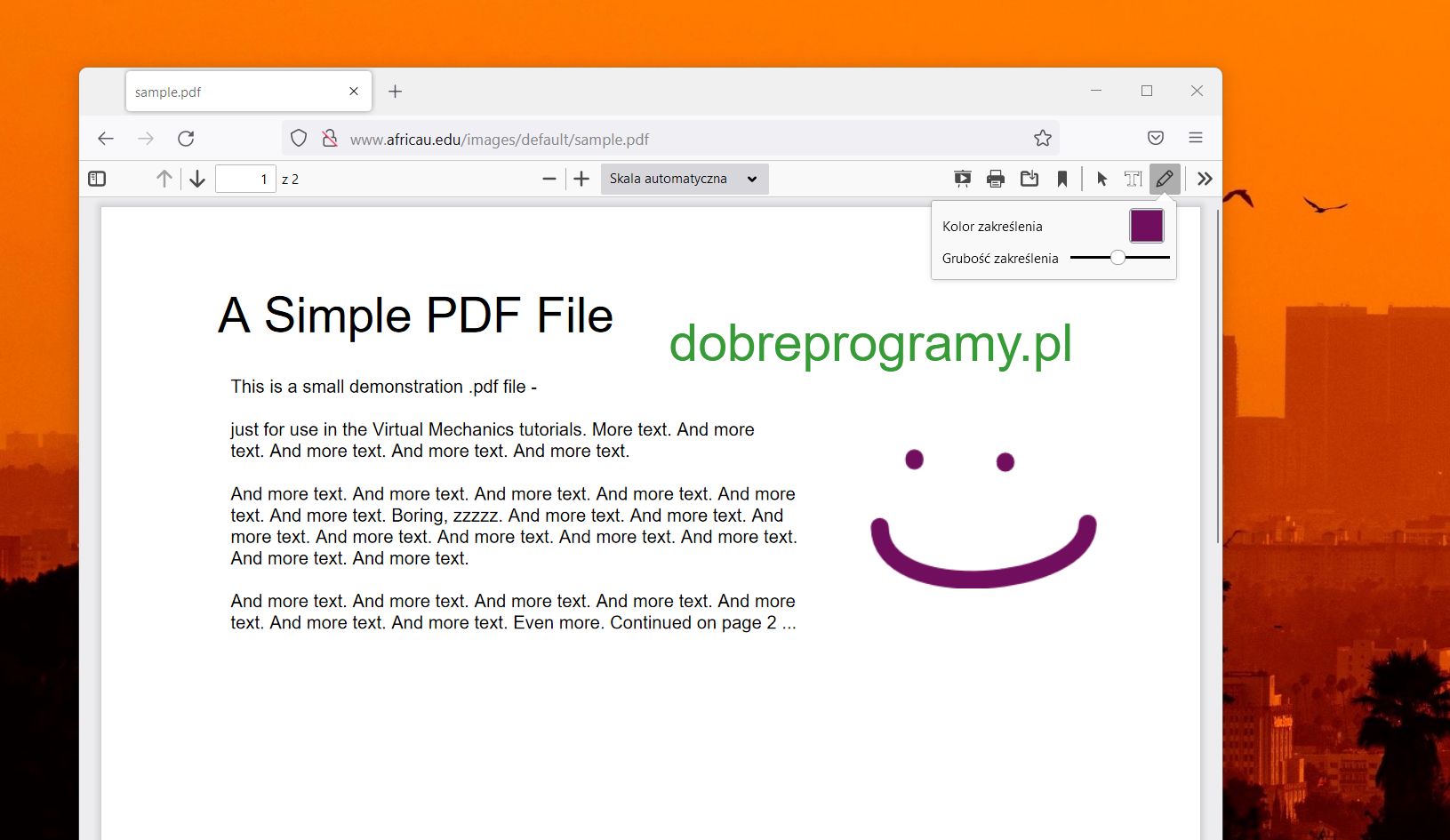
Task: Bookmark this page with the star
Action: [x=1043, y=139]
